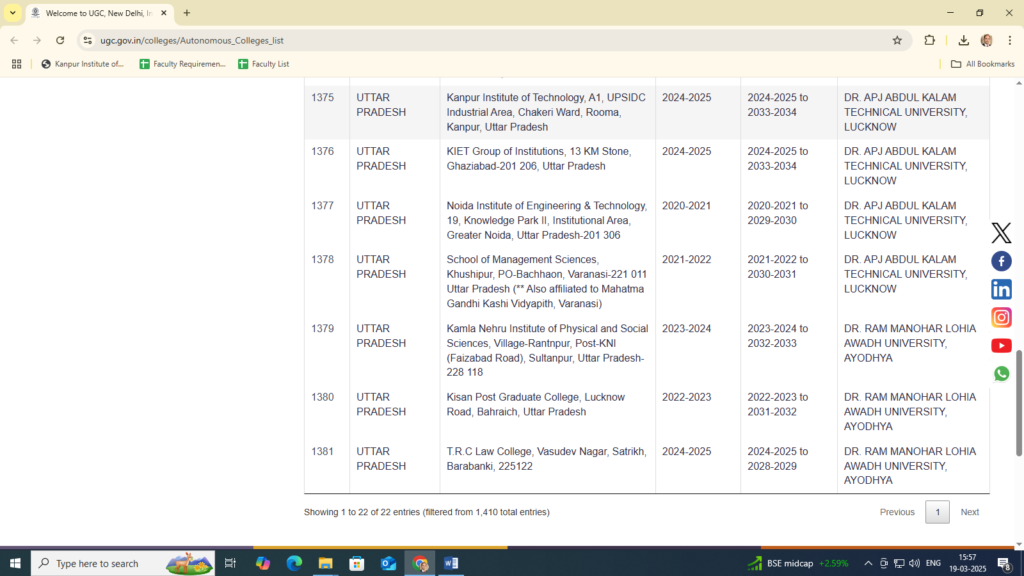Open the WhatsApp social icon

[x=1001, y=374]
